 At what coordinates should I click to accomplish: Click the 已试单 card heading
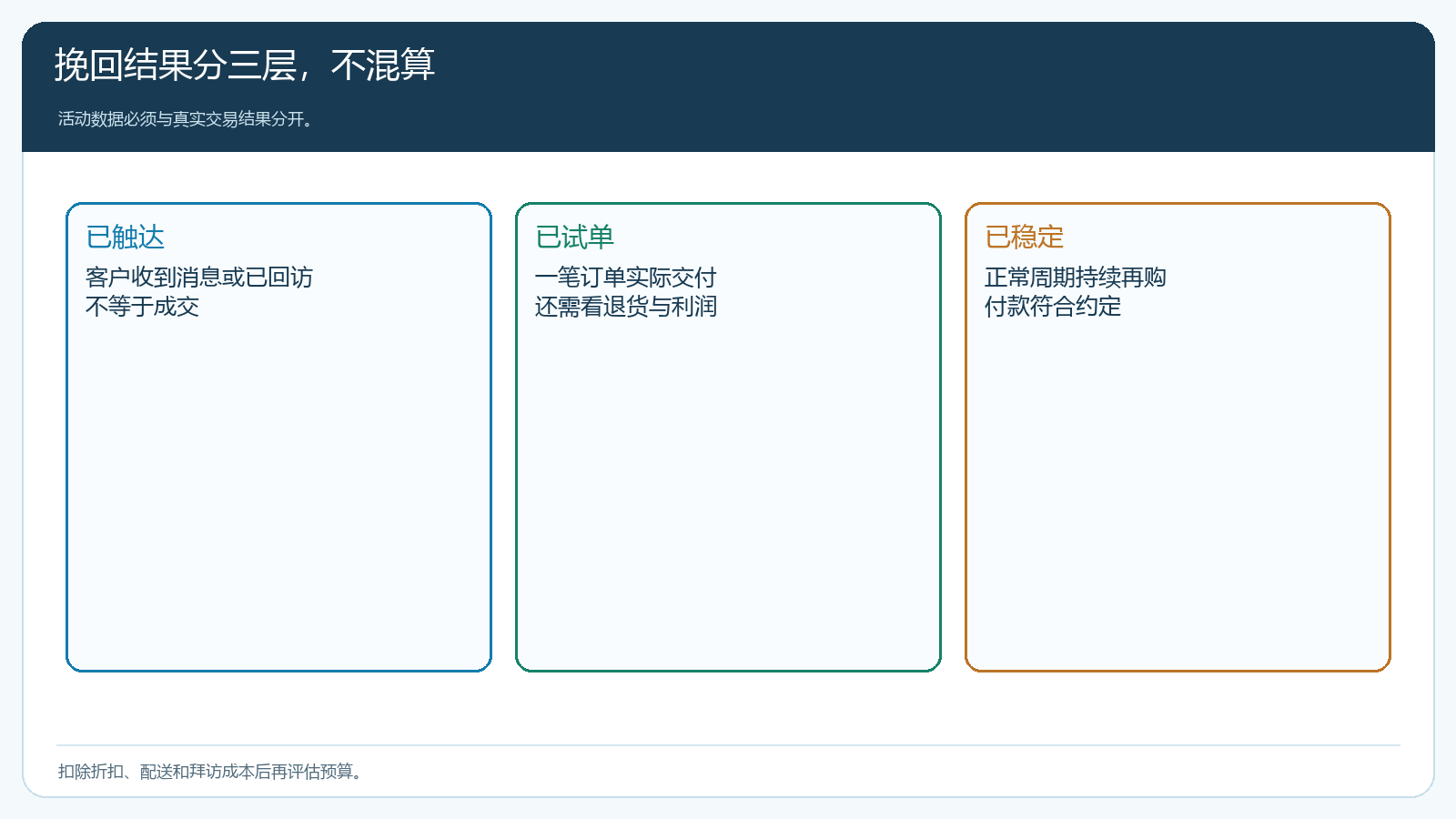(x=574, y=238)
